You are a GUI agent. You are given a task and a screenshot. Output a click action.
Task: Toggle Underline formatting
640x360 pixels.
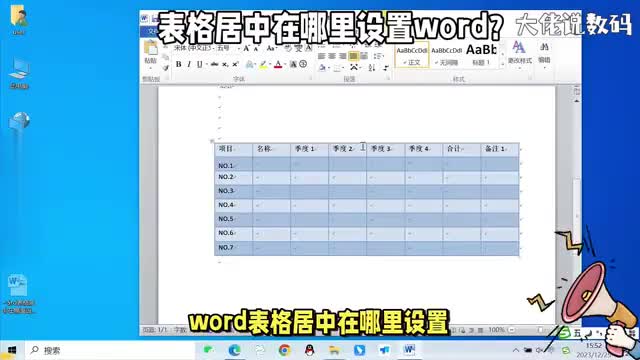(199, 64)
